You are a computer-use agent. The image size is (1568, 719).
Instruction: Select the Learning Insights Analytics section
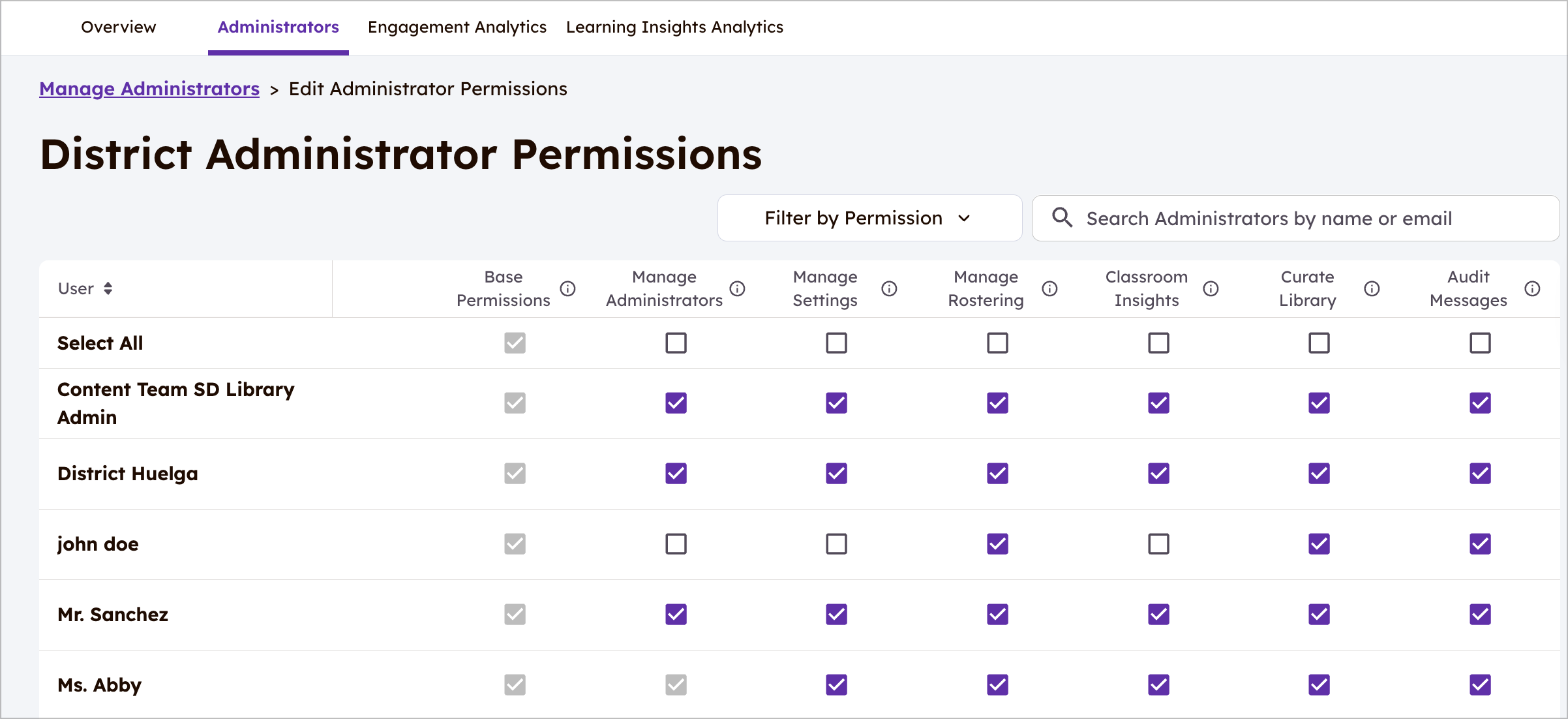point(674,27)
